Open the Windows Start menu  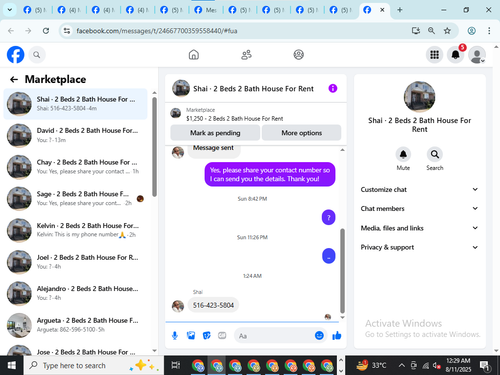pos(11,365)
